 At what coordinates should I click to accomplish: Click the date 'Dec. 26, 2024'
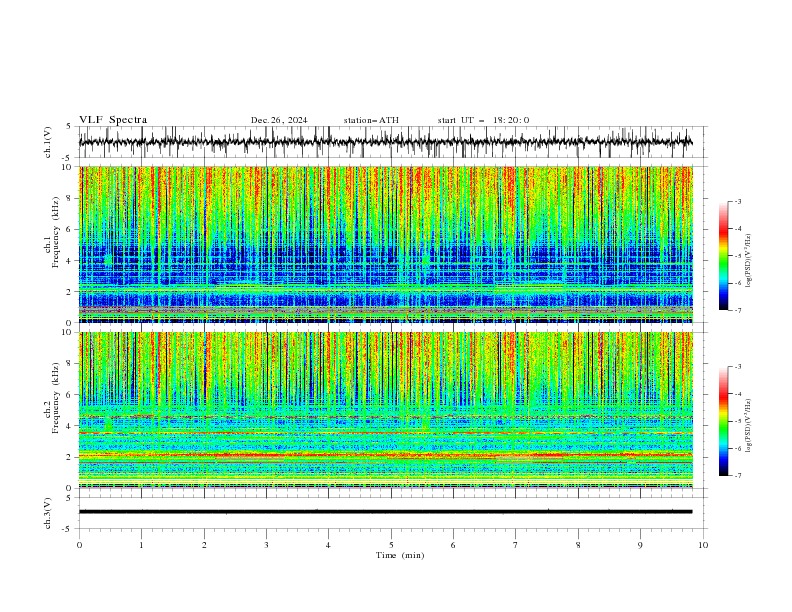pos(279,120)
